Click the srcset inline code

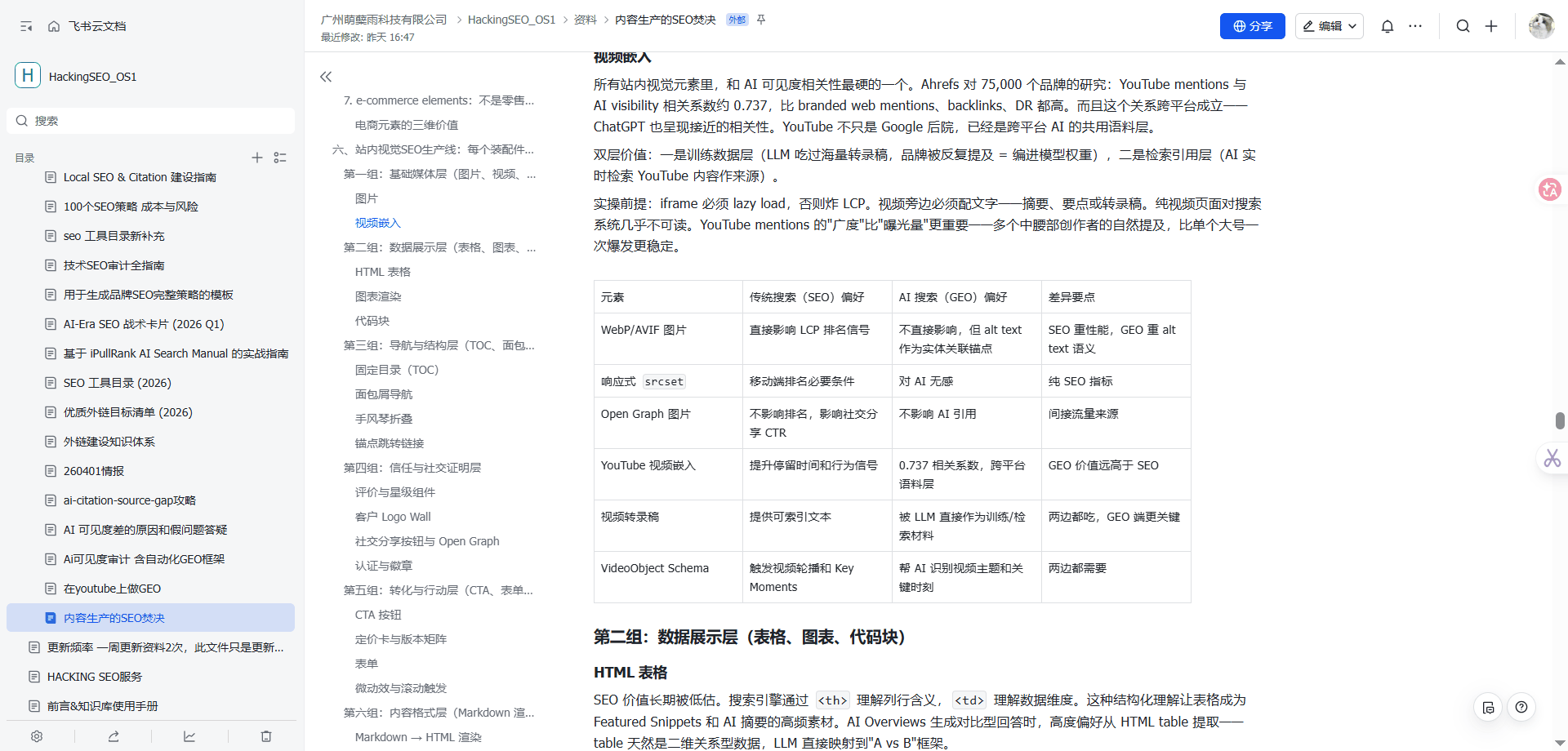[x=663, y=381]
